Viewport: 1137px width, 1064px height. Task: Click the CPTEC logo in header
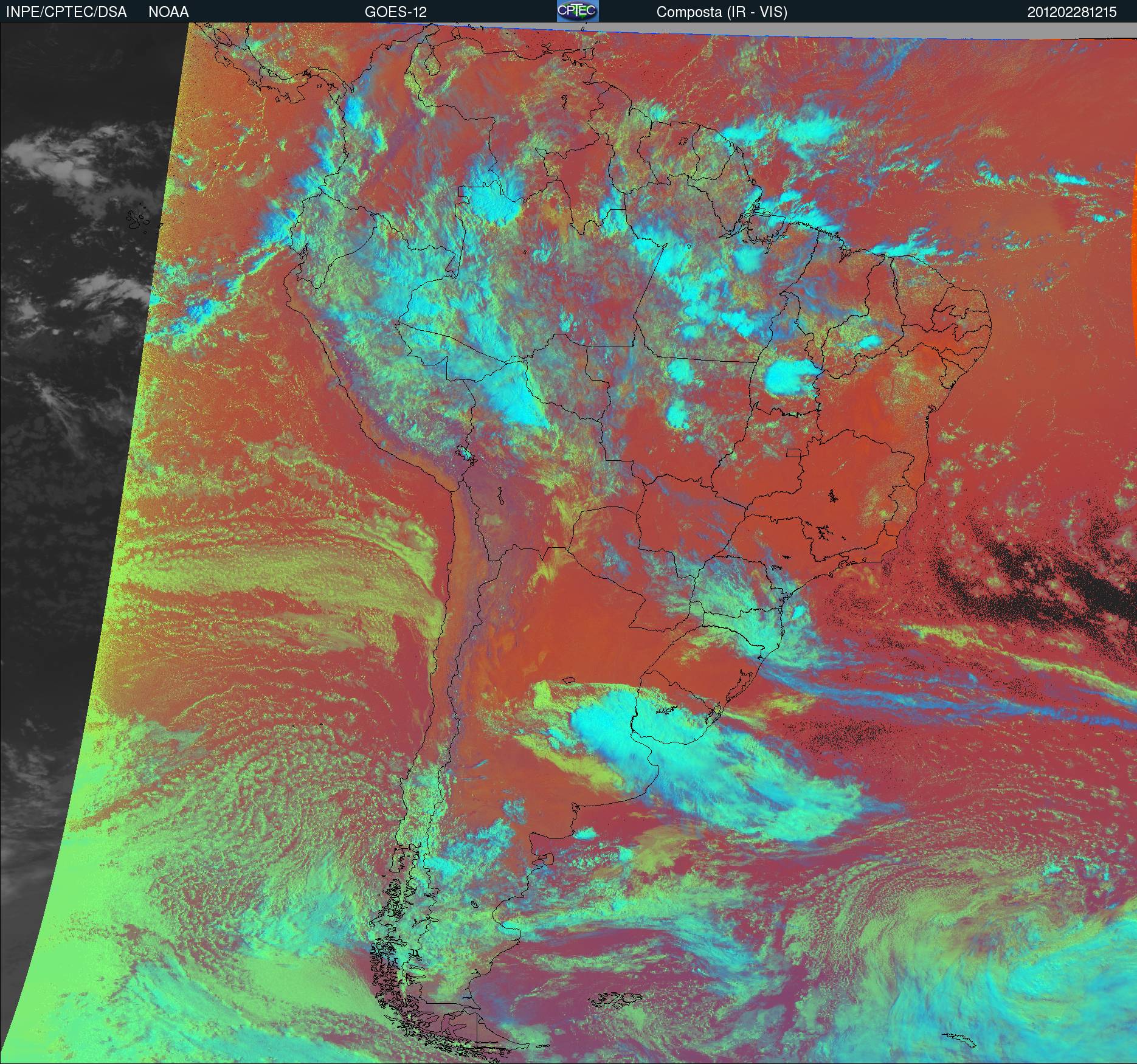(x=578, y=11)
